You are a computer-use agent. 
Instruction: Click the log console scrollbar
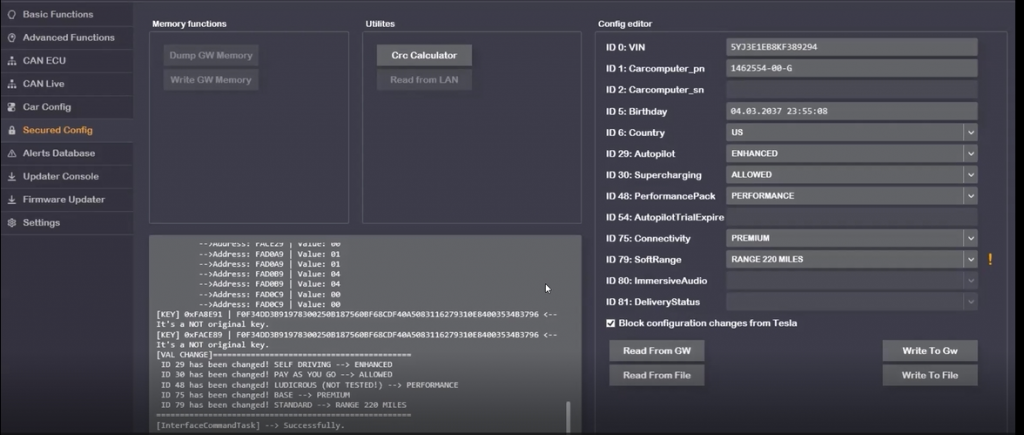(567, 415)
